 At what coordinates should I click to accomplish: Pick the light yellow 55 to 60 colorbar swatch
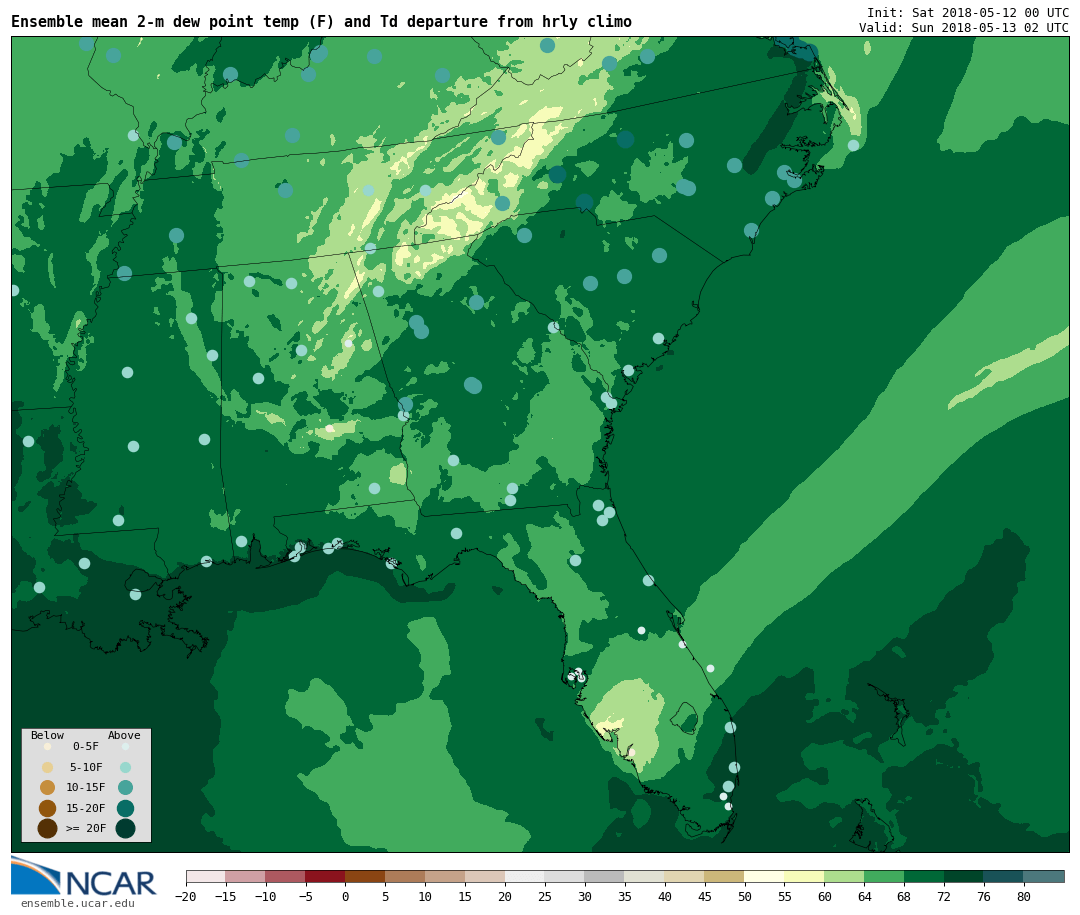click(805, 876)
